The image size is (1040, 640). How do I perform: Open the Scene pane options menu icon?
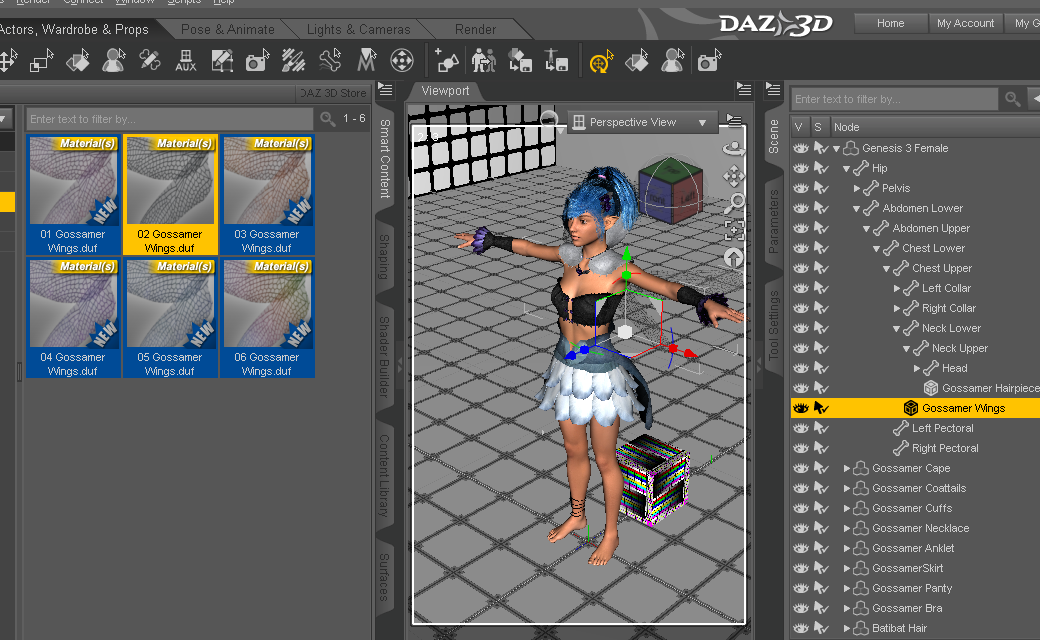773,89
